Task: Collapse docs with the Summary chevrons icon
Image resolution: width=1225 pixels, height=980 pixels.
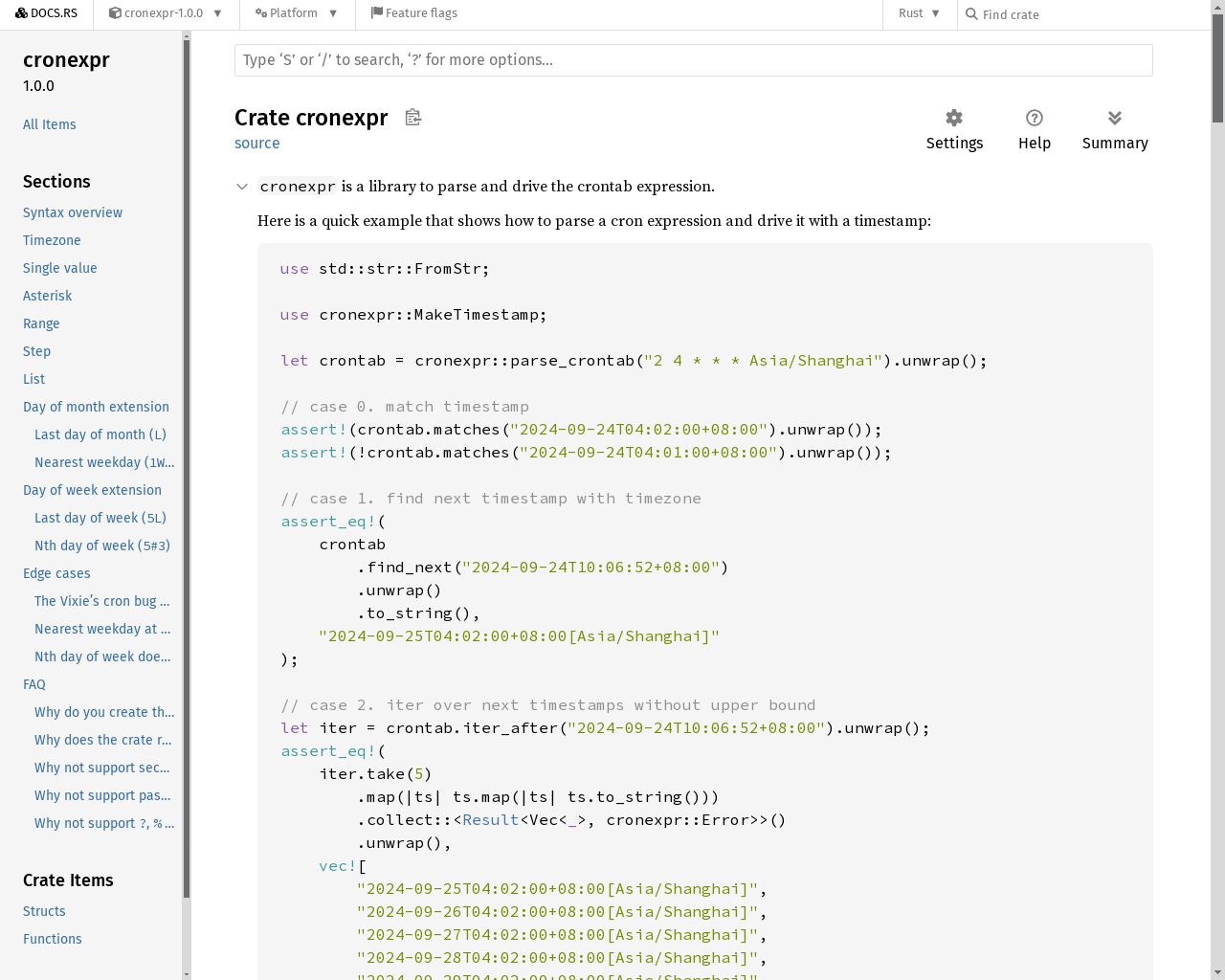Action: tap(1115, 118)
